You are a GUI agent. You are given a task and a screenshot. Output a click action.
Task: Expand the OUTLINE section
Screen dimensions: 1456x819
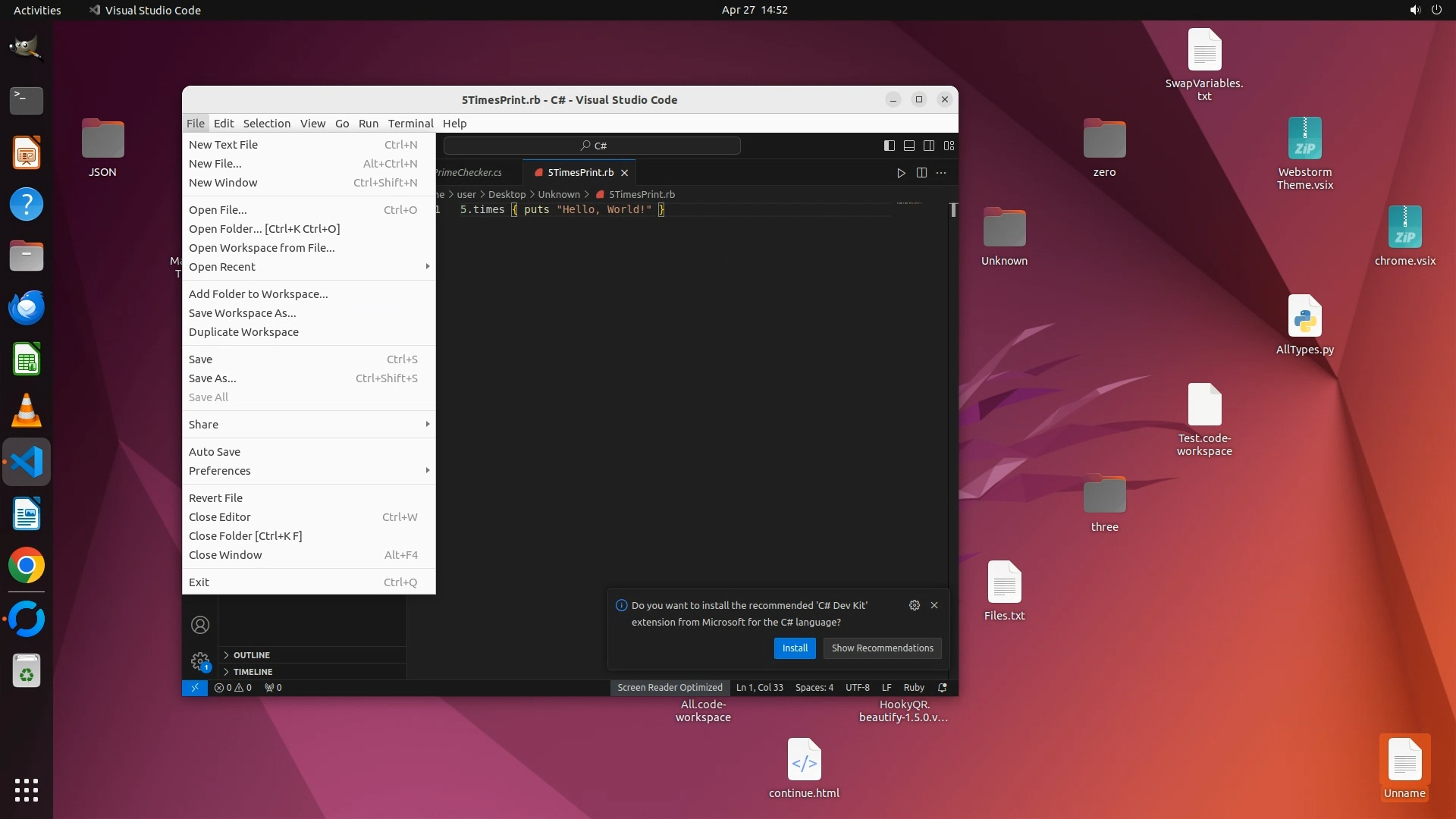(x=252, y=655)
